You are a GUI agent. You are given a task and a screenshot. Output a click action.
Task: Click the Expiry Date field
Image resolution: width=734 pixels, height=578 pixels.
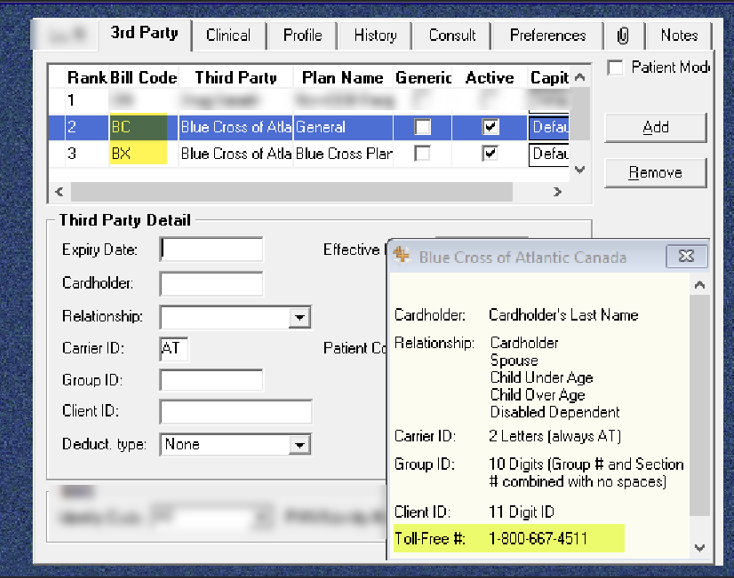click(212, 249)
